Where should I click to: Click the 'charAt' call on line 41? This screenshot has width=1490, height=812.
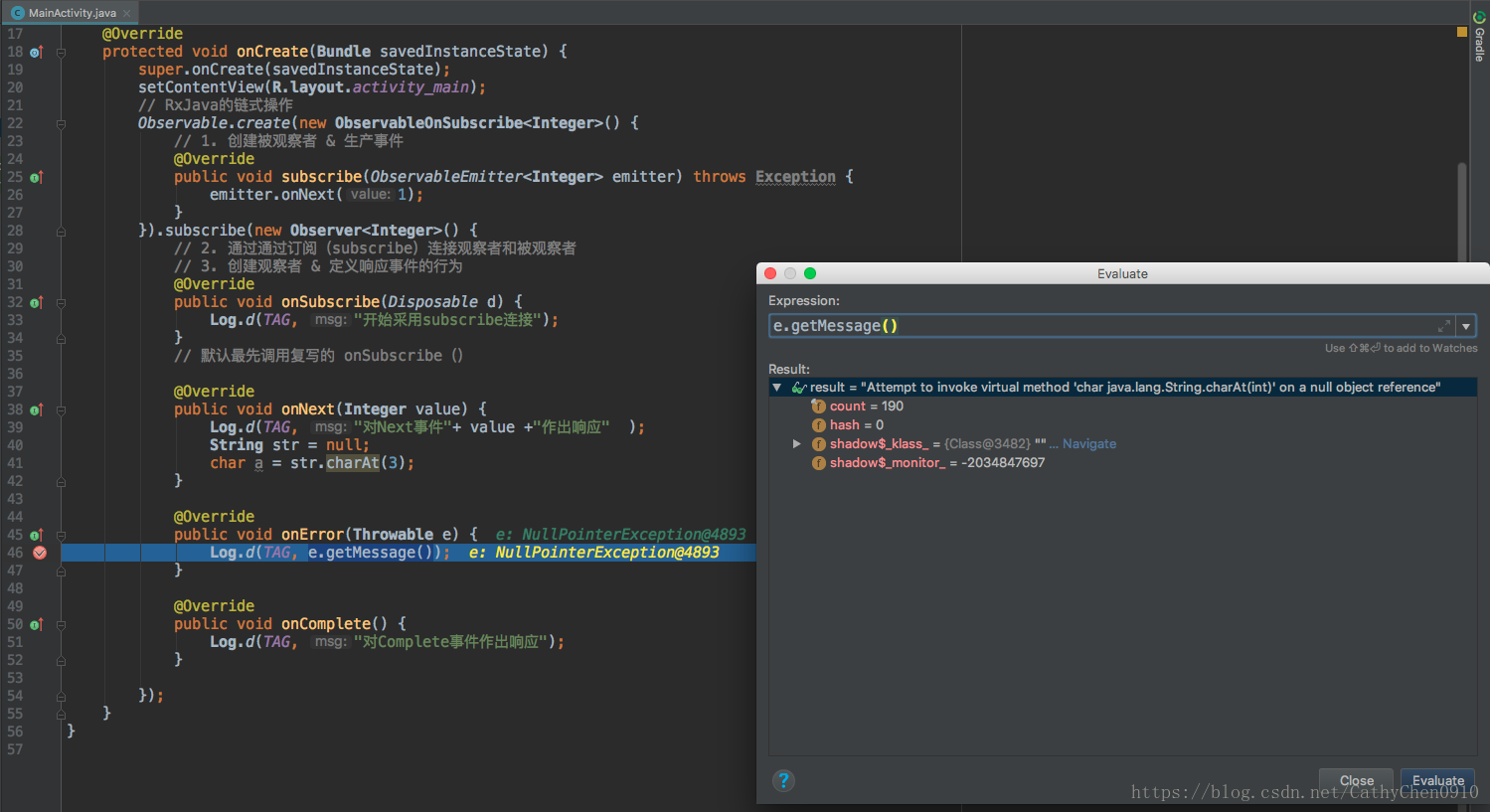353,463
